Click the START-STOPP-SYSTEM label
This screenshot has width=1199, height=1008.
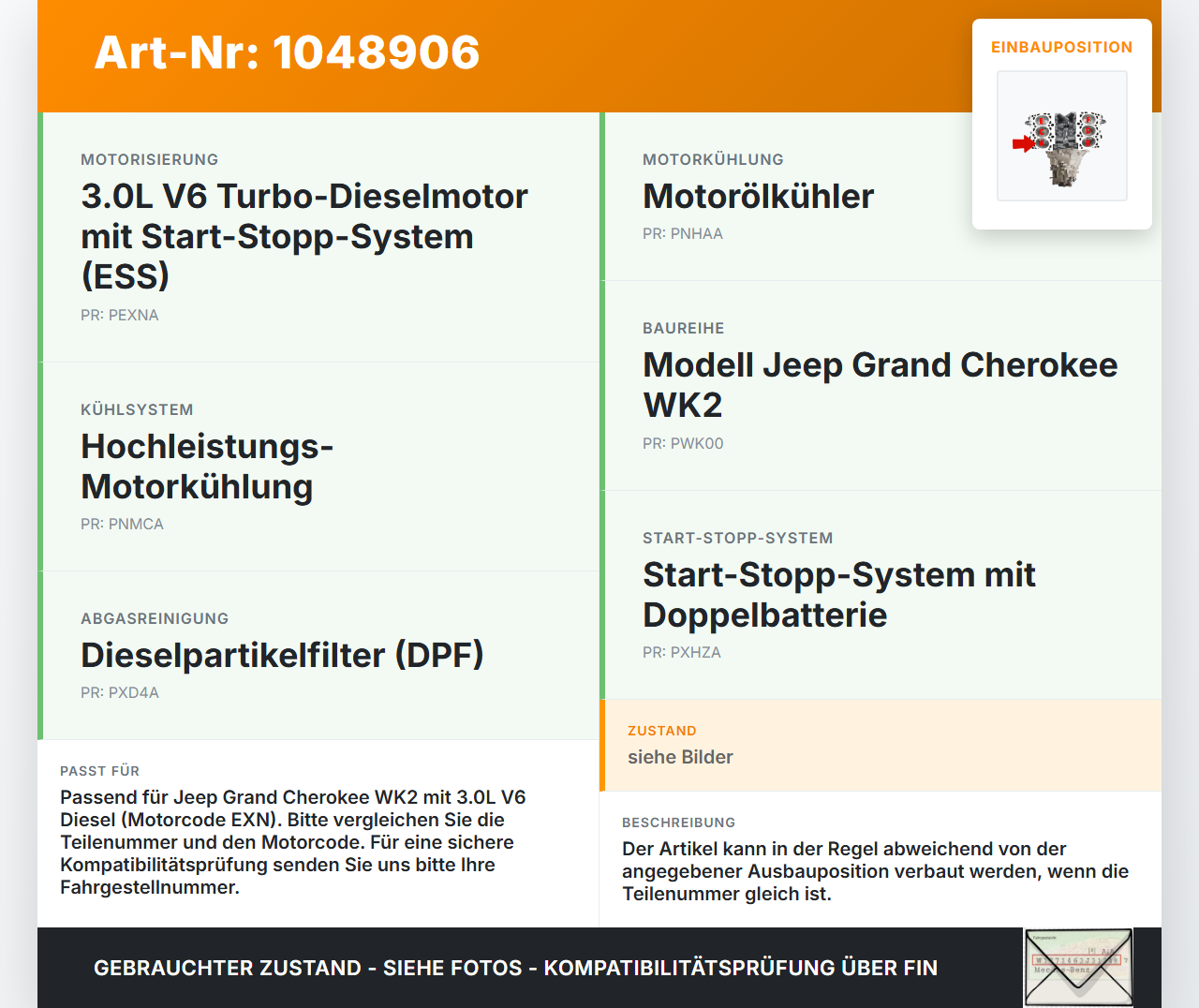[x=738, y=538]
